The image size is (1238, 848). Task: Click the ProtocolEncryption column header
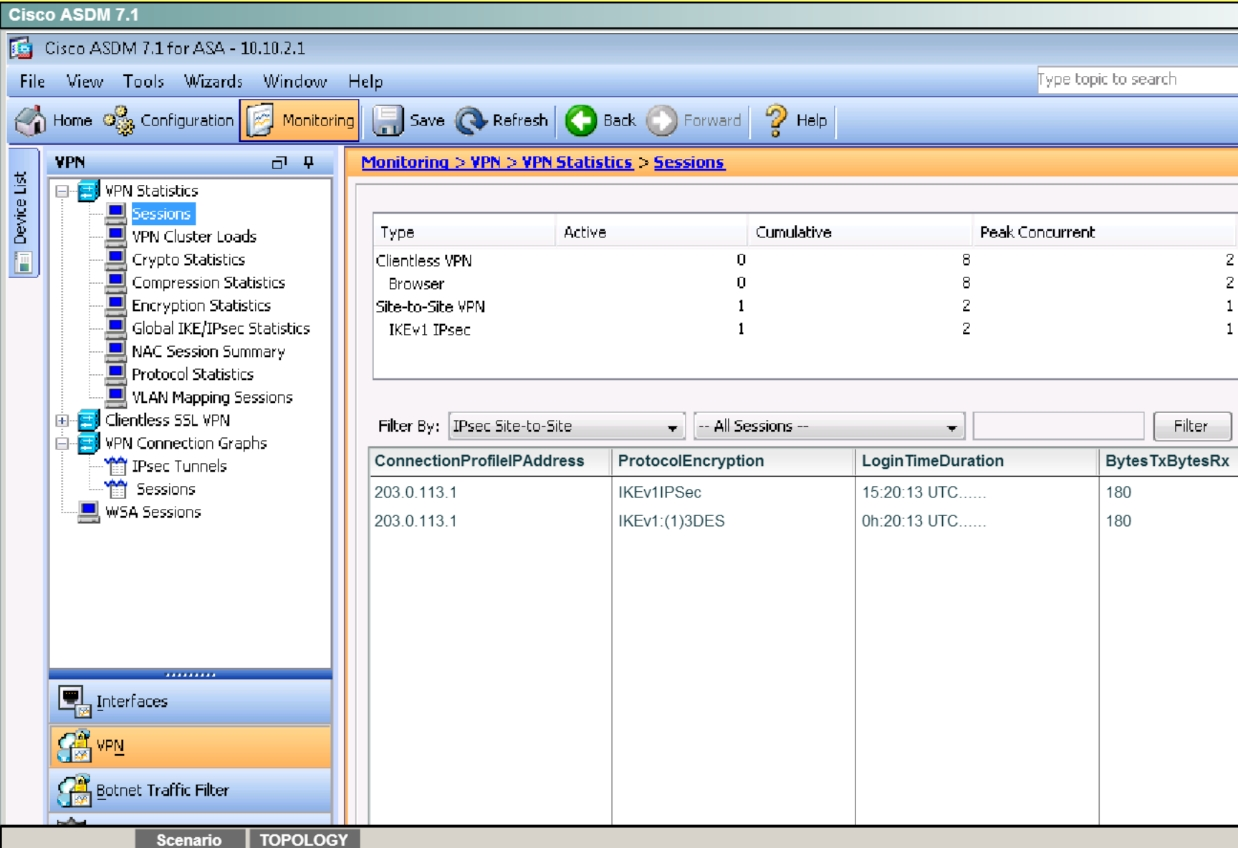coord(734,461)
